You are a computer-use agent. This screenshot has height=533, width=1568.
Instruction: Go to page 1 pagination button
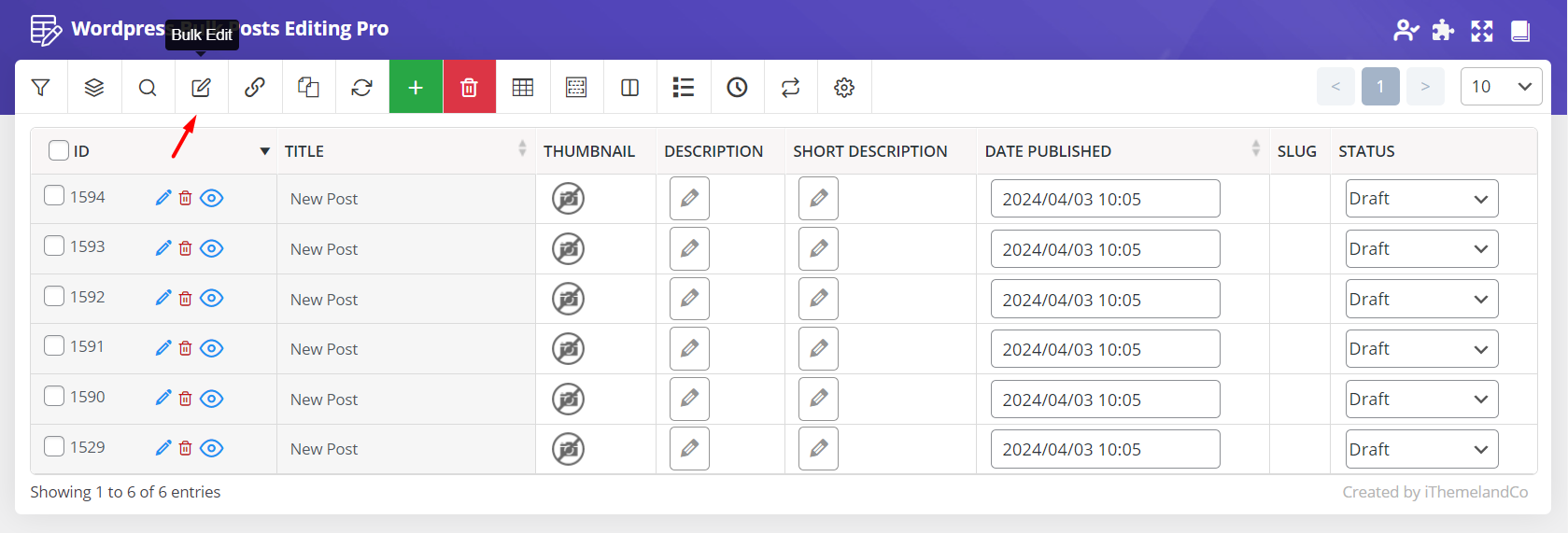[1380, 87]
